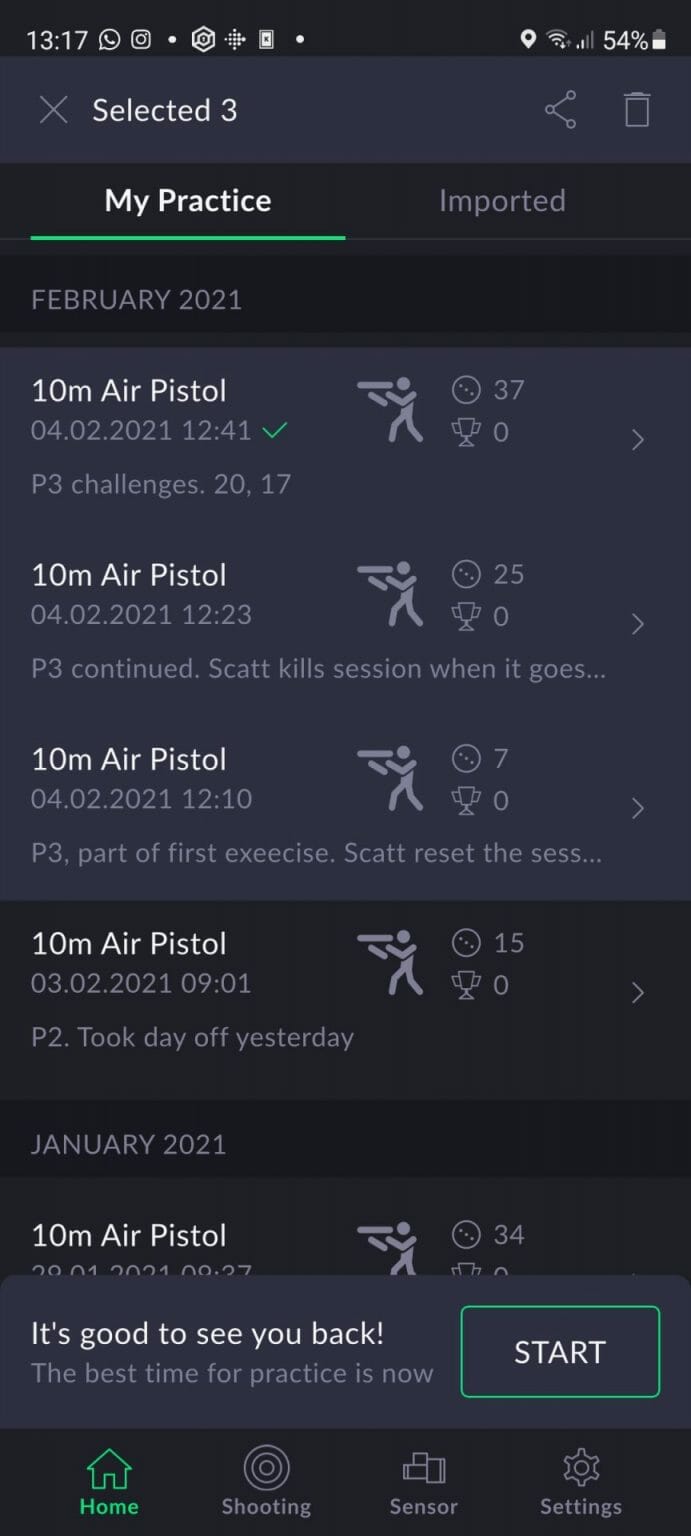
Task: Tap shooter icon on 12:41 session
Action: (x=391, y=410)
